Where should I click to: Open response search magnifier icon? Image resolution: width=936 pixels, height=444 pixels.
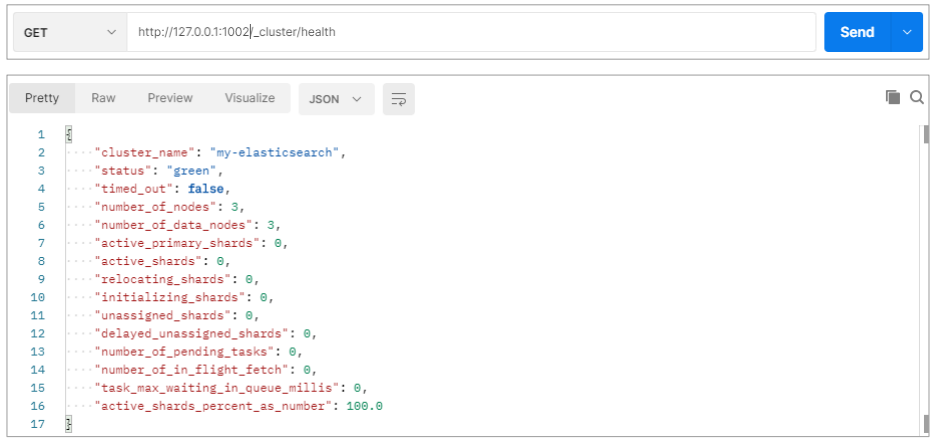tap(917, 97)
